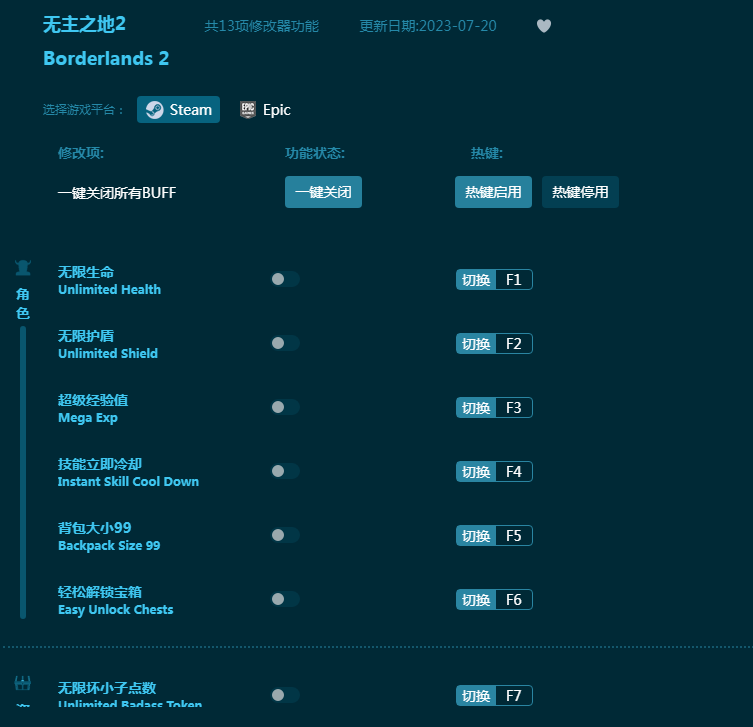Image resolution: width=753 pixels, height=727 pixels.
Task: Click the F5 hotkey field
Action: click(x=514, y=535)
